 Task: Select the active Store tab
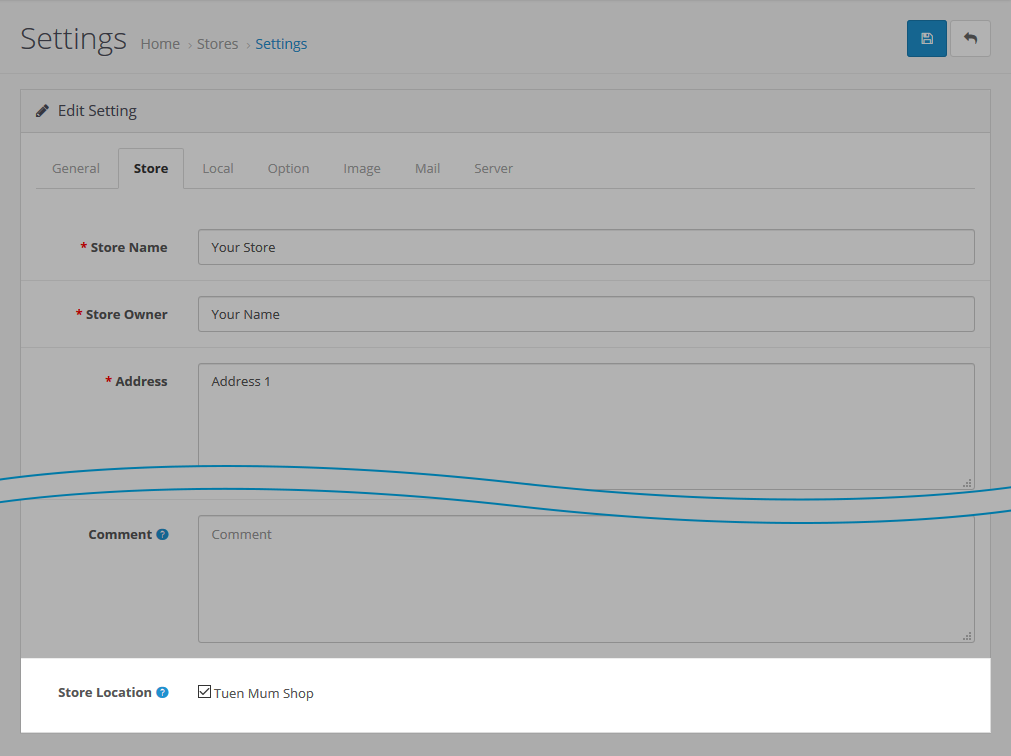tap(151, 168)
